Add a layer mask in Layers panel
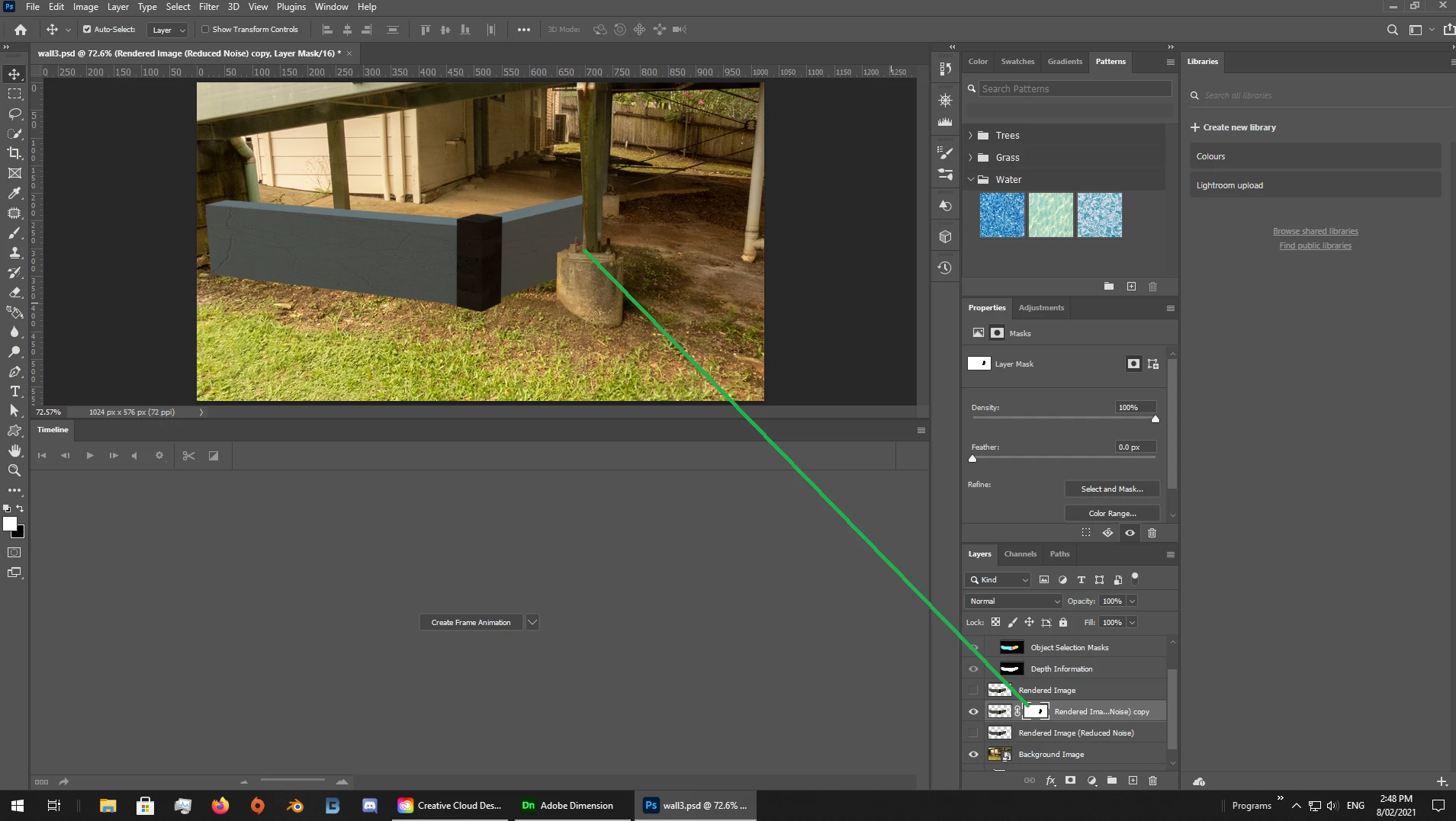The width and height of the screenshot is (1456, 821). 1071,781
